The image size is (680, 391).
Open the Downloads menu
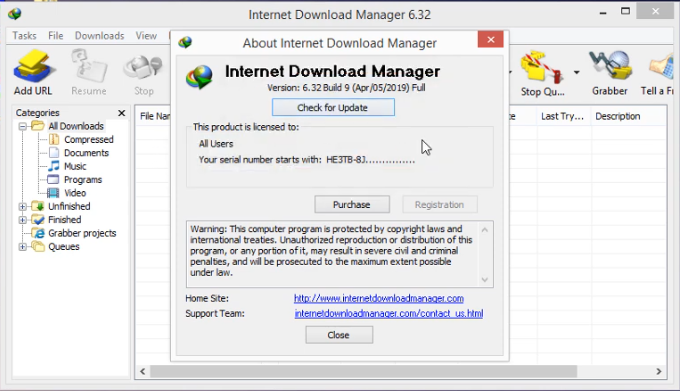[x=99, y=36]
